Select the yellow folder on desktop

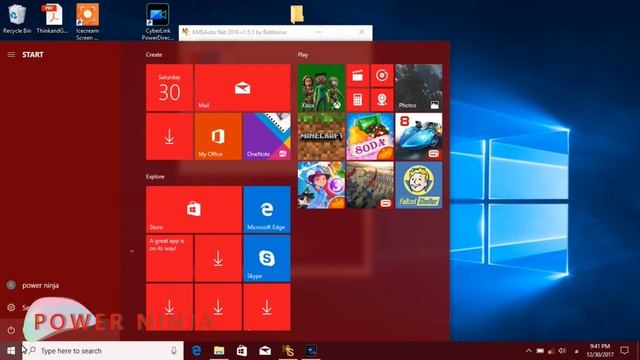pyautogui.click(x=297, y=14)
